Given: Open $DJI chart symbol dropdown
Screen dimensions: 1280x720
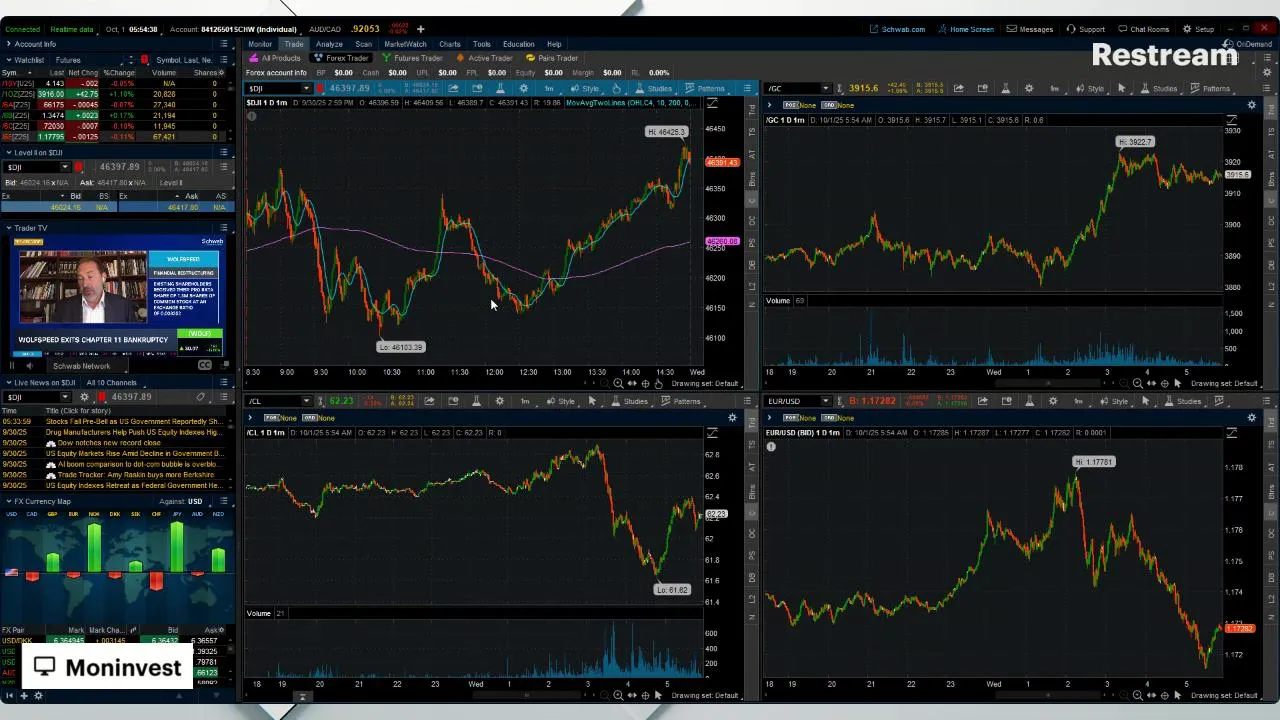Looking at the screenshot, I should 306,89.
